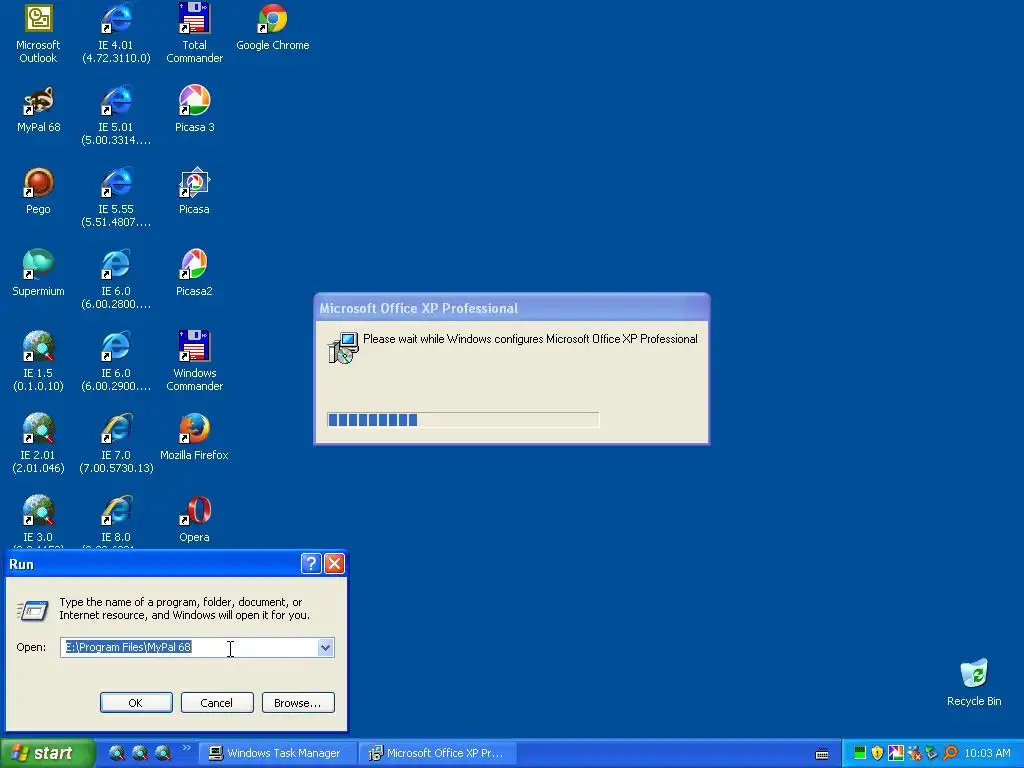This screenshot has width=1024, height=768.
Task: Click the IE 3.0 desktop shortcut
Action: coord(38,520)
